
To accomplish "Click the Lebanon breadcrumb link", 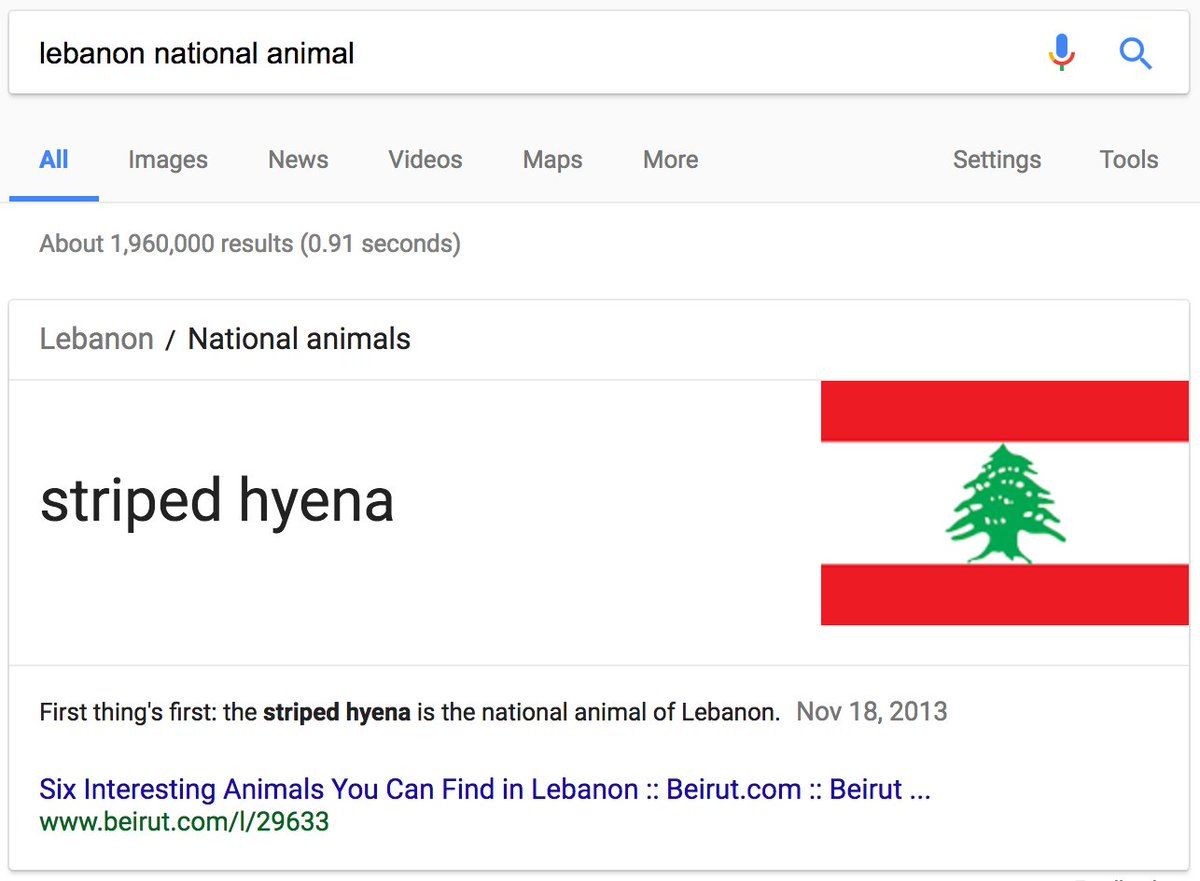I will (96, 339).
